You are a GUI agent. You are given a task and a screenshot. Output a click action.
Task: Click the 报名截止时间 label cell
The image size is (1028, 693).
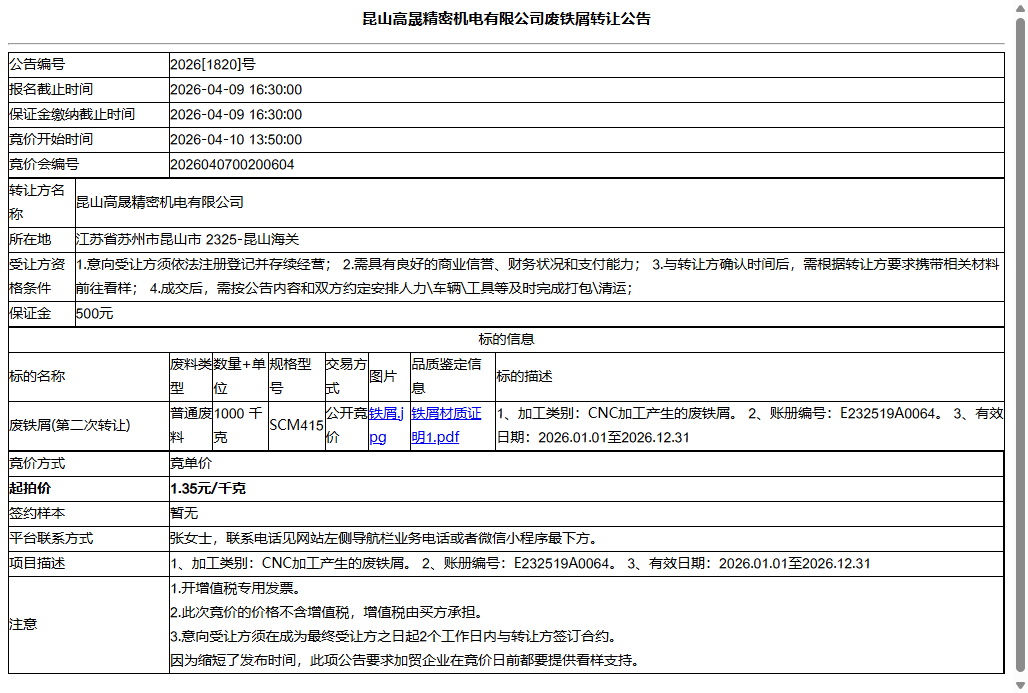(x=89, y=90)
